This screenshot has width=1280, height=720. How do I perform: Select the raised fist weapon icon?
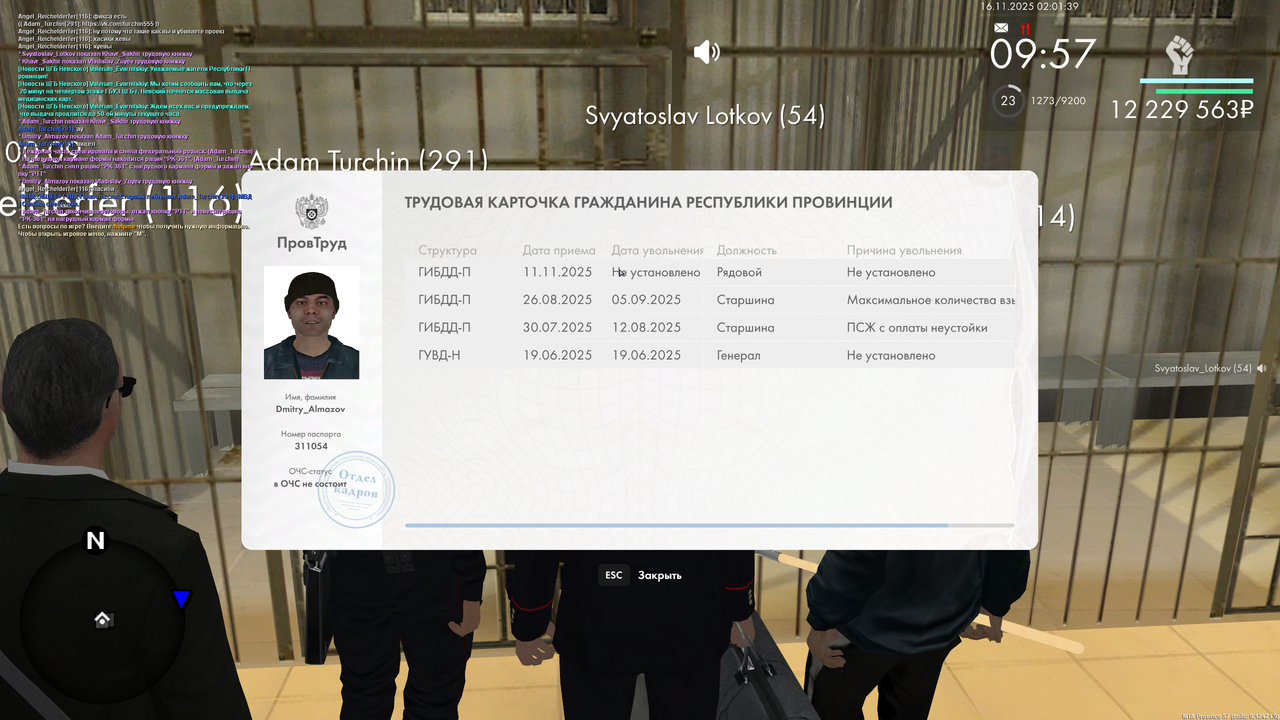coord(1180,54)
